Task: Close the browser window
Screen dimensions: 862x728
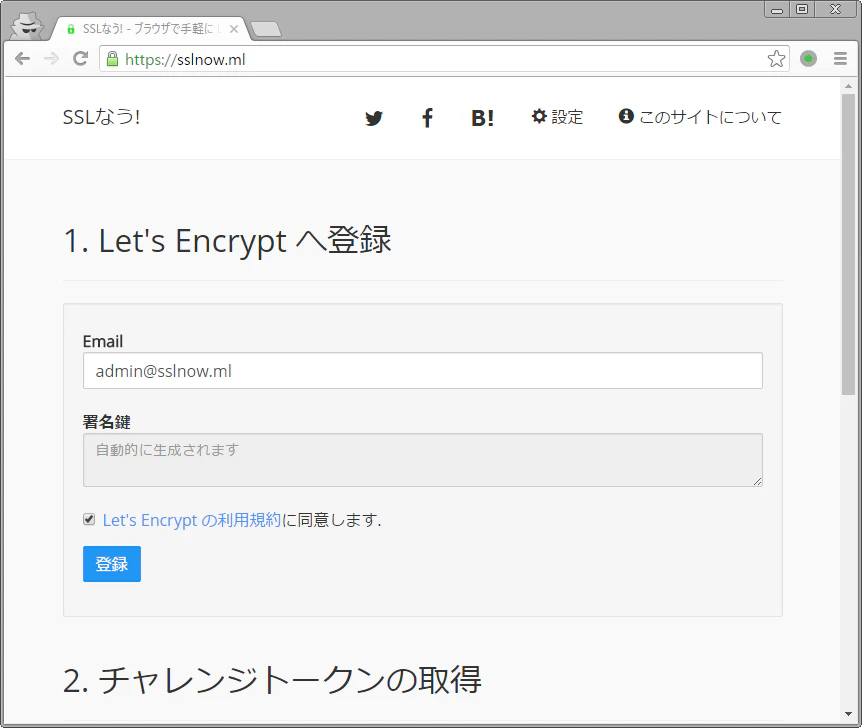Action: (x=836, y=9)
